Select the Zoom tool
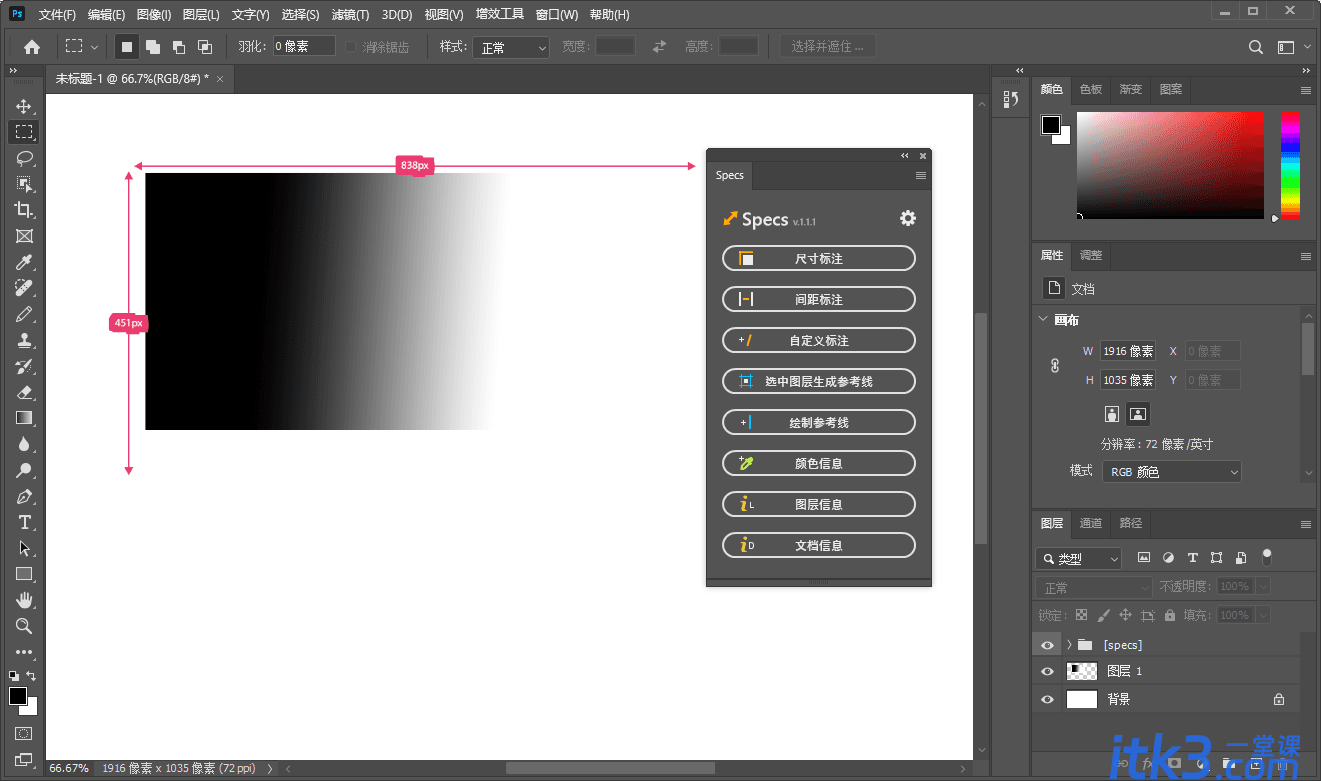This screenshot has height=781, width=1321. tap(24, 626)
